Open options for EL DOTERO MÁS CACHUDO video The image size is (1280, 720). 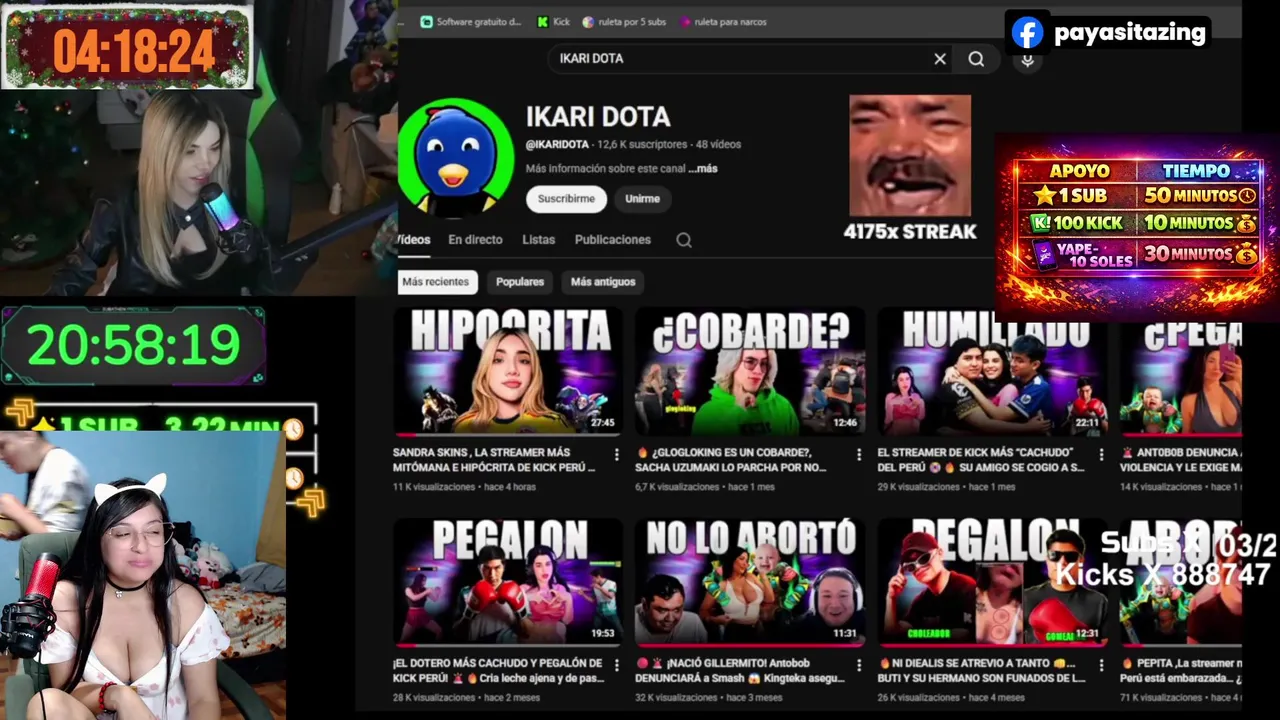click(617, 665)
